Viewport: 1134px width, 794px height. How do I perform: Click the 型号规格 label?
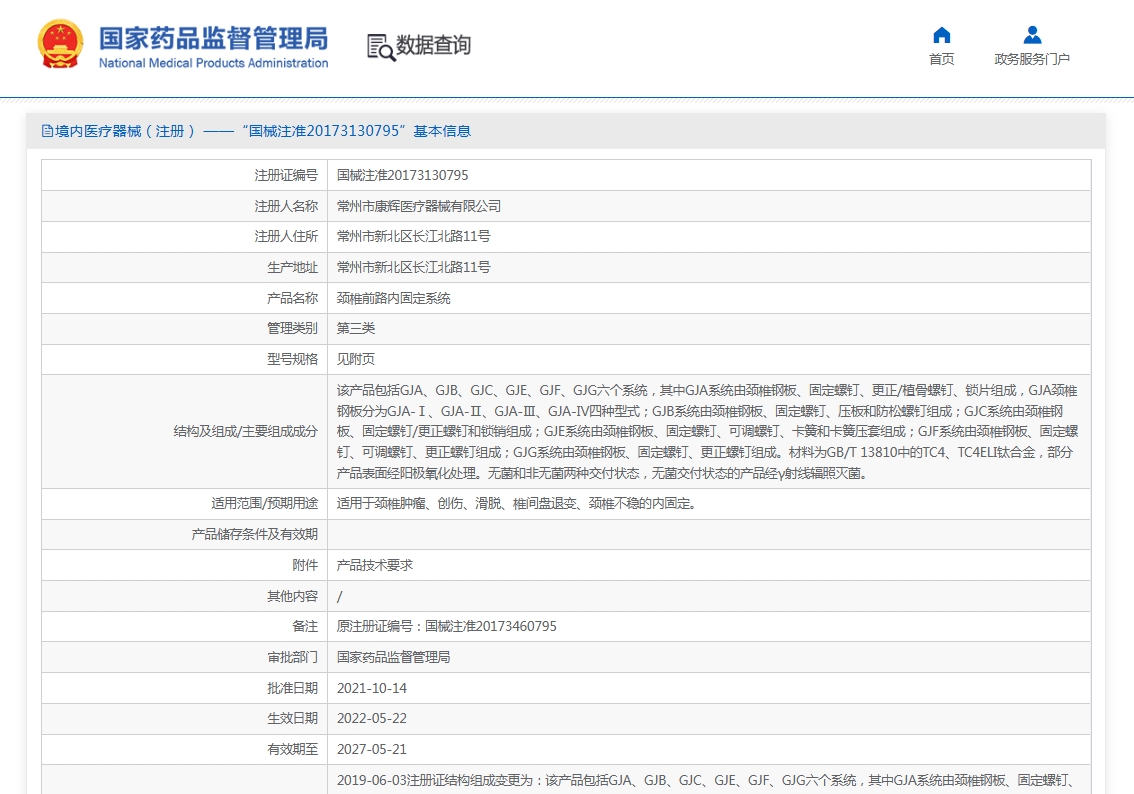[x=292, y=359]
